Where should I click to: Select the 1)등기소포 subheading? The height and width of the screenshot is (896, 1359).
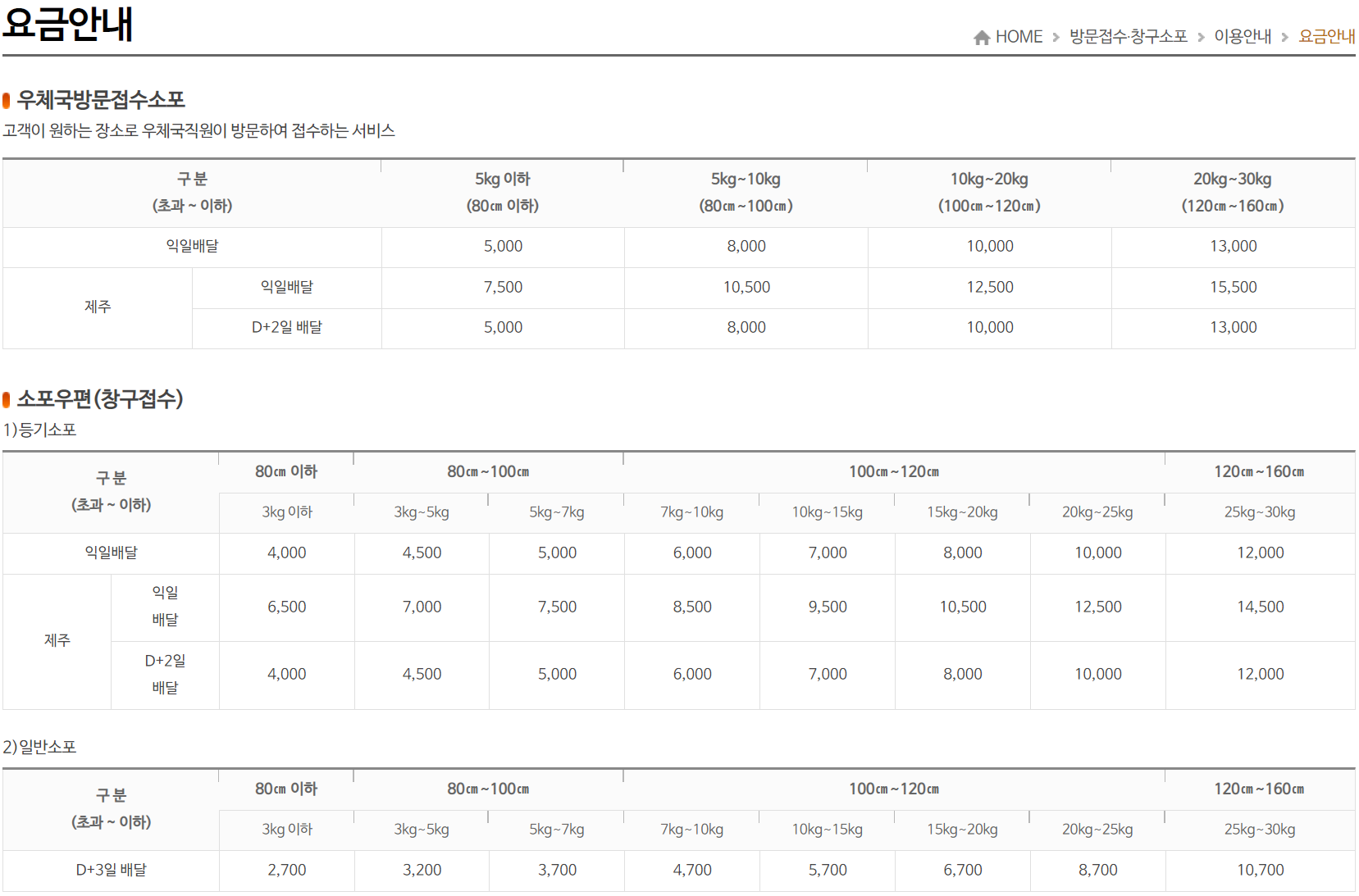point(39,430)
